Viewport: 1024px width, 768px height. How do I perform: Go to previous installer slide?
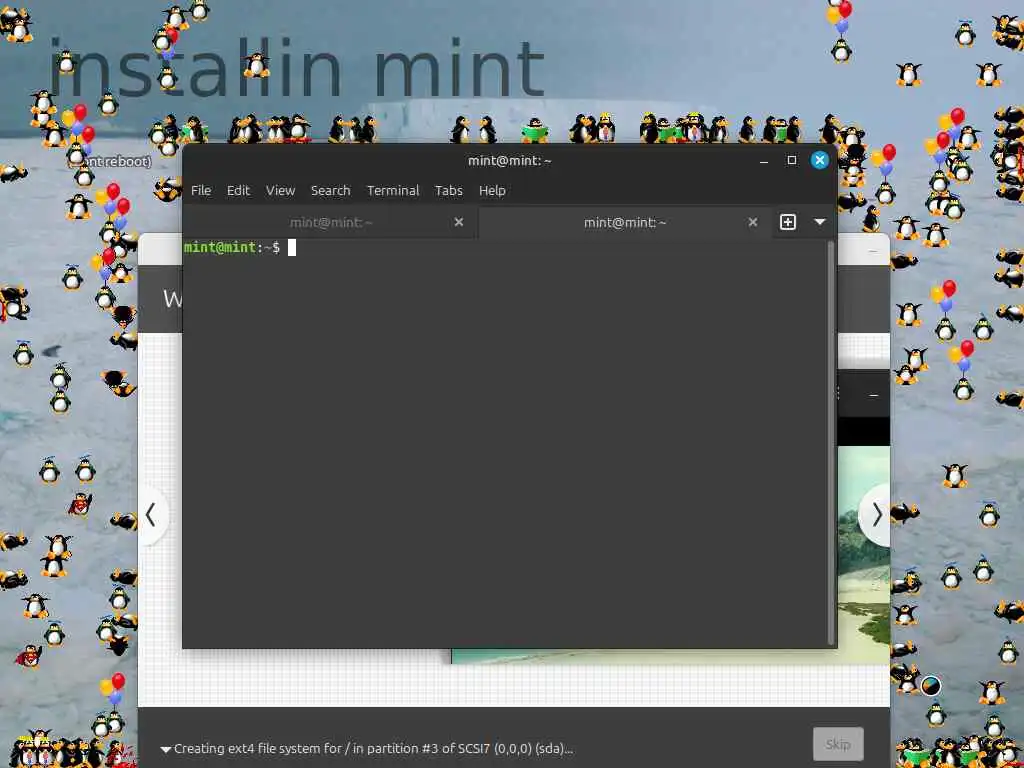coord(151,515)
